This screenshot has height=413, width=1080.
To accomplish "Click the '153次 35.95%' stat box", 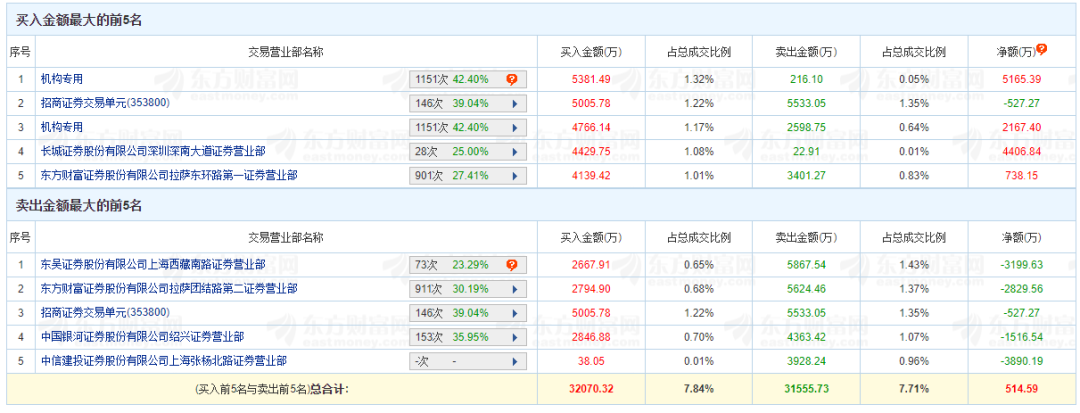I will [x=468, y=337].
